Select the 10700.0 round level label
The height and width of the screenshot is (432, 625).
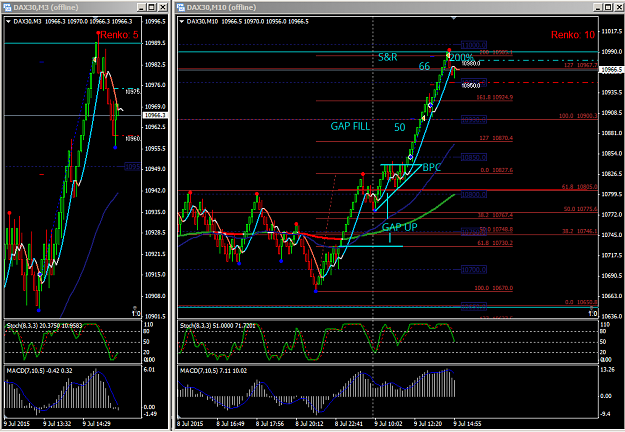pos(474,270)
